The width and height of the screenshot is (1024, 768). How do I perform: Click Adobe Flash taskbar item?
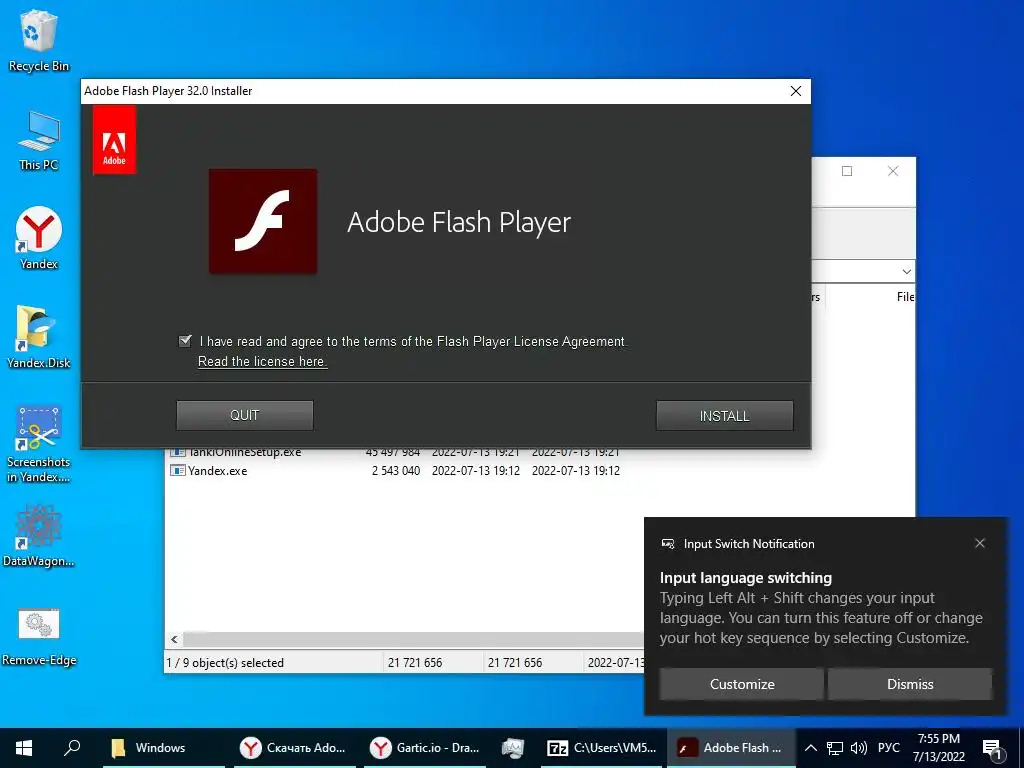(731, 748)
